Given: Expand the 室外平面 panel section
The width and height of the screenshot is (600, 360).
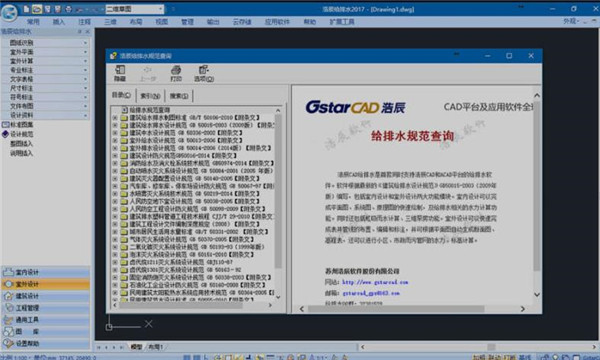Looking at the screenshot, I should click(x=45, y=52).
